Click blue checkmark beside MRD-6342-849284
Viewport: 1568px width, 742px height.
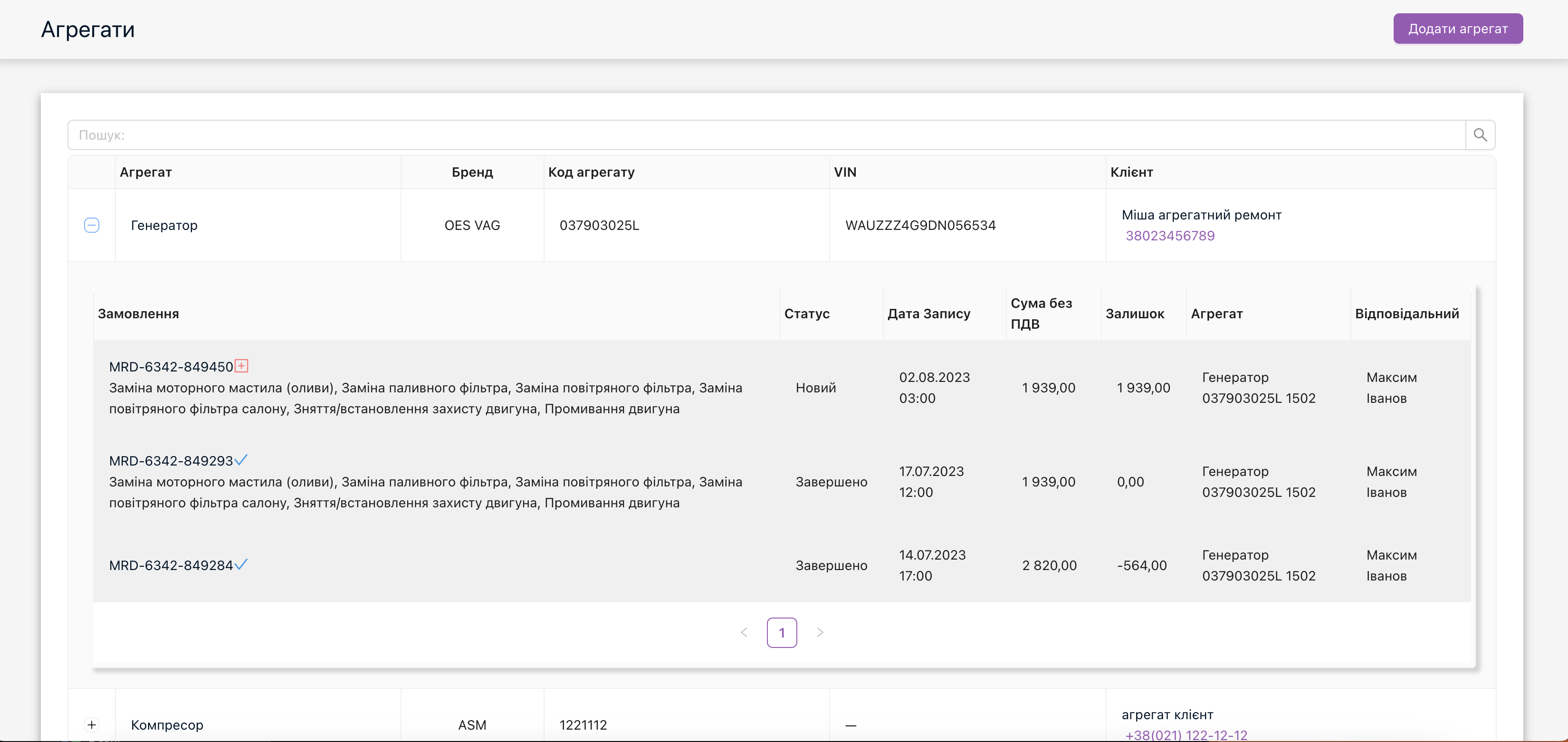tap(241, 564)
